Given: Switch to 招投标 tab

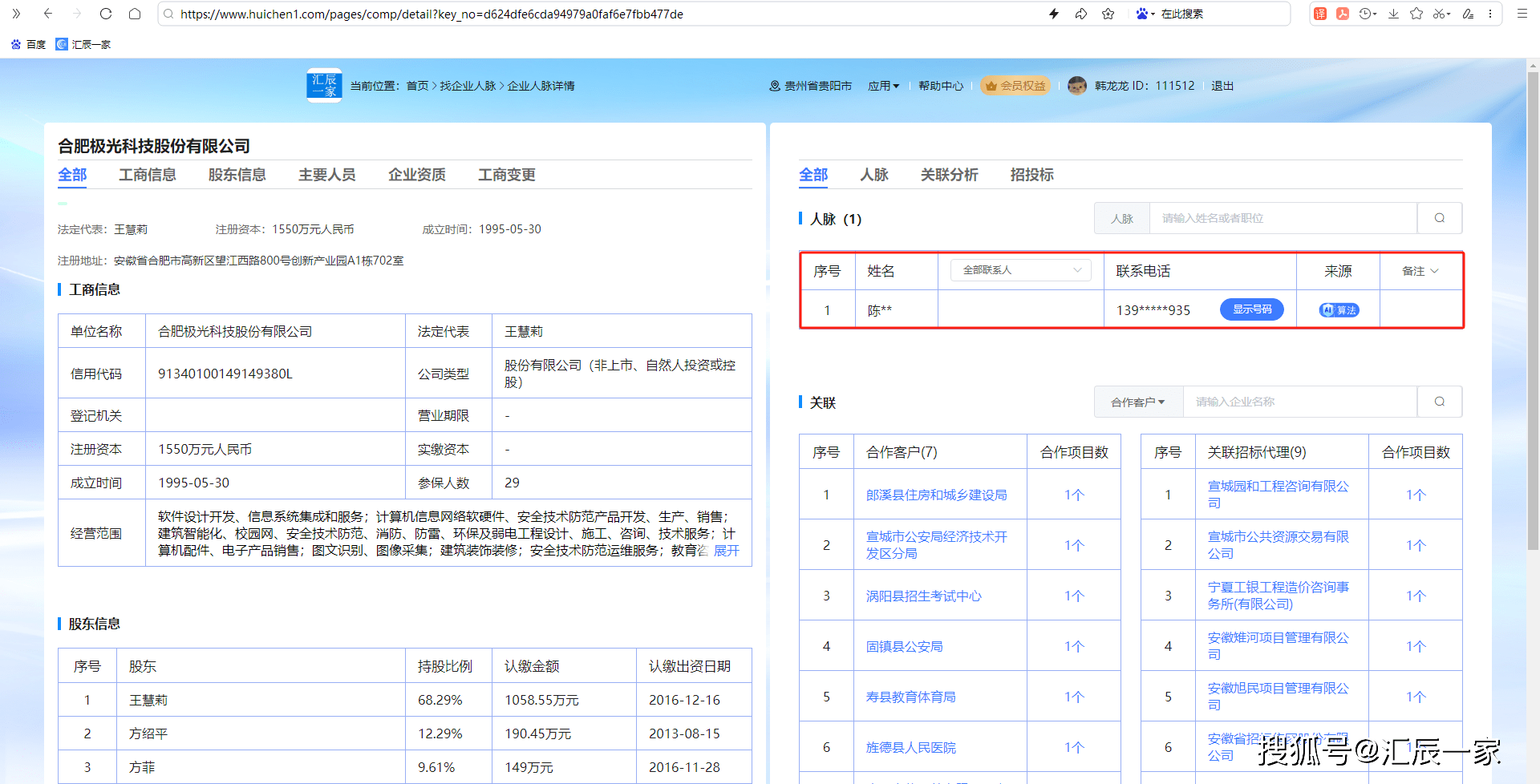Looking at the screenshot, I should point(1032,175).
